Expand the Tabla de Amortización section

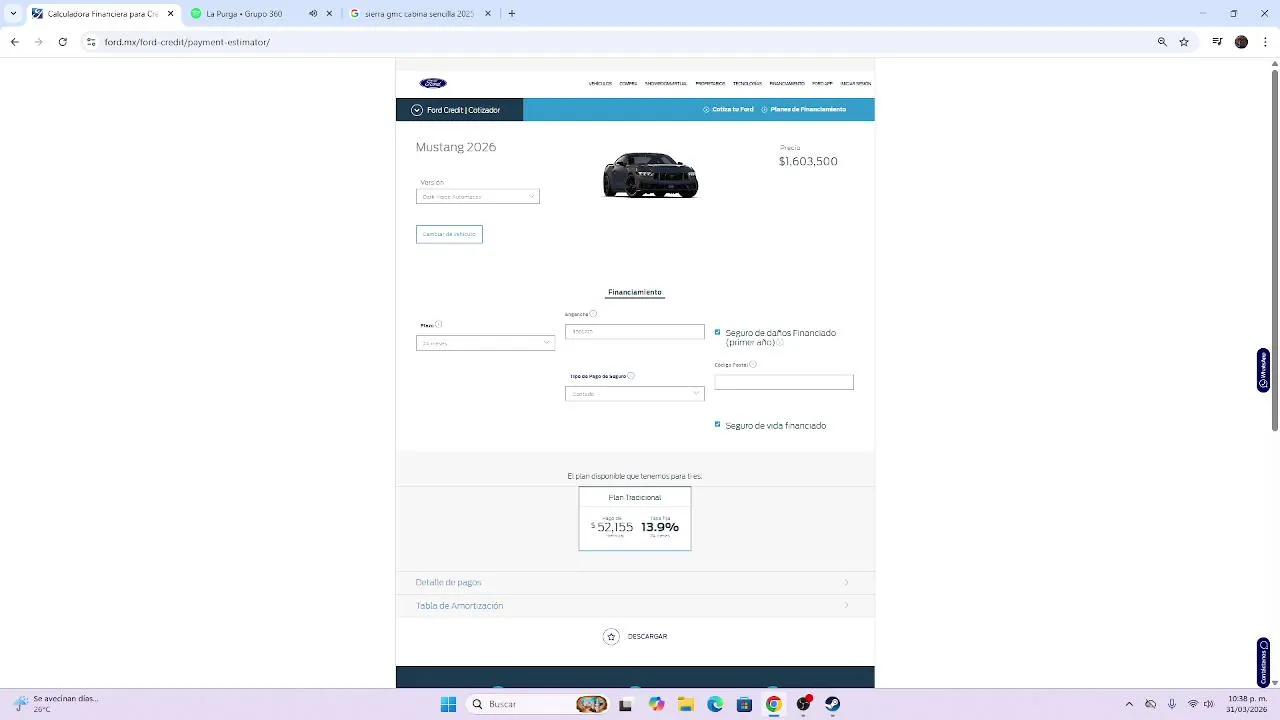[635, 606]
